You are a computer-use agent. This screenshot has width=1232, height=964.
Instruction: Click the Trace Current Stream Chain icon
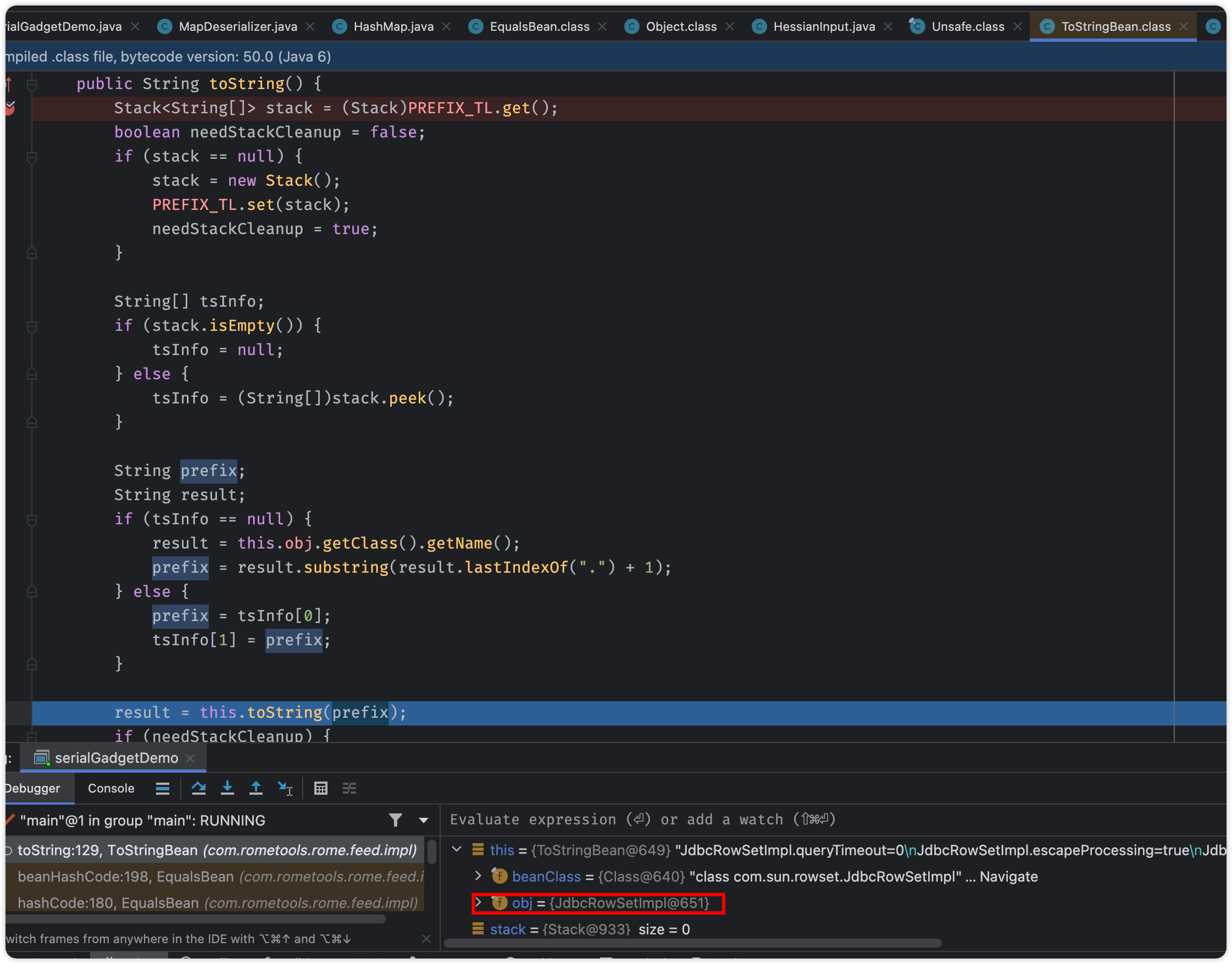tap(349, 789)
